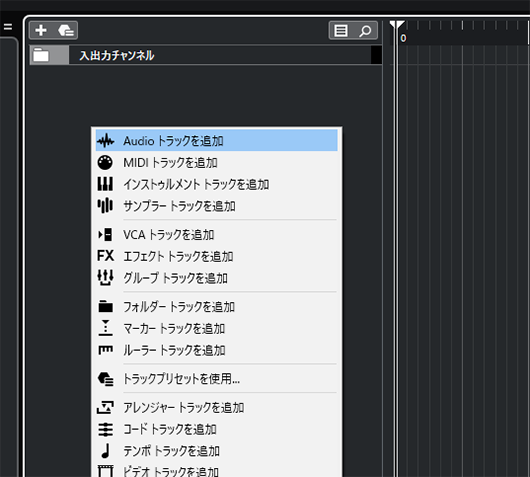530x477 pixels.
Task: Choose インストゥルメント トラックを追加
Action: pyautogui.click(x=216, y=184)
